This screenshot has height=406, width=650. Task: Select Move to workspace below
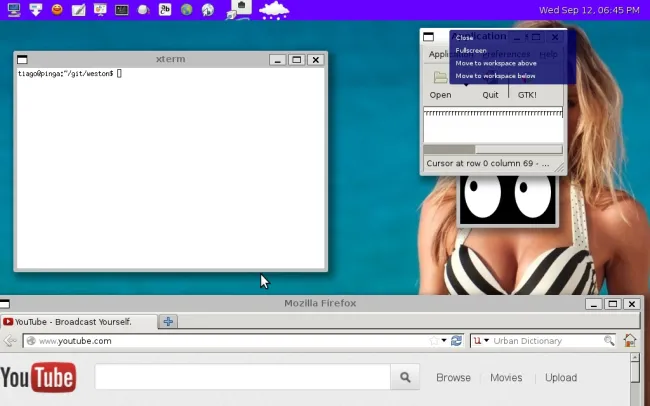coord(495,76)
